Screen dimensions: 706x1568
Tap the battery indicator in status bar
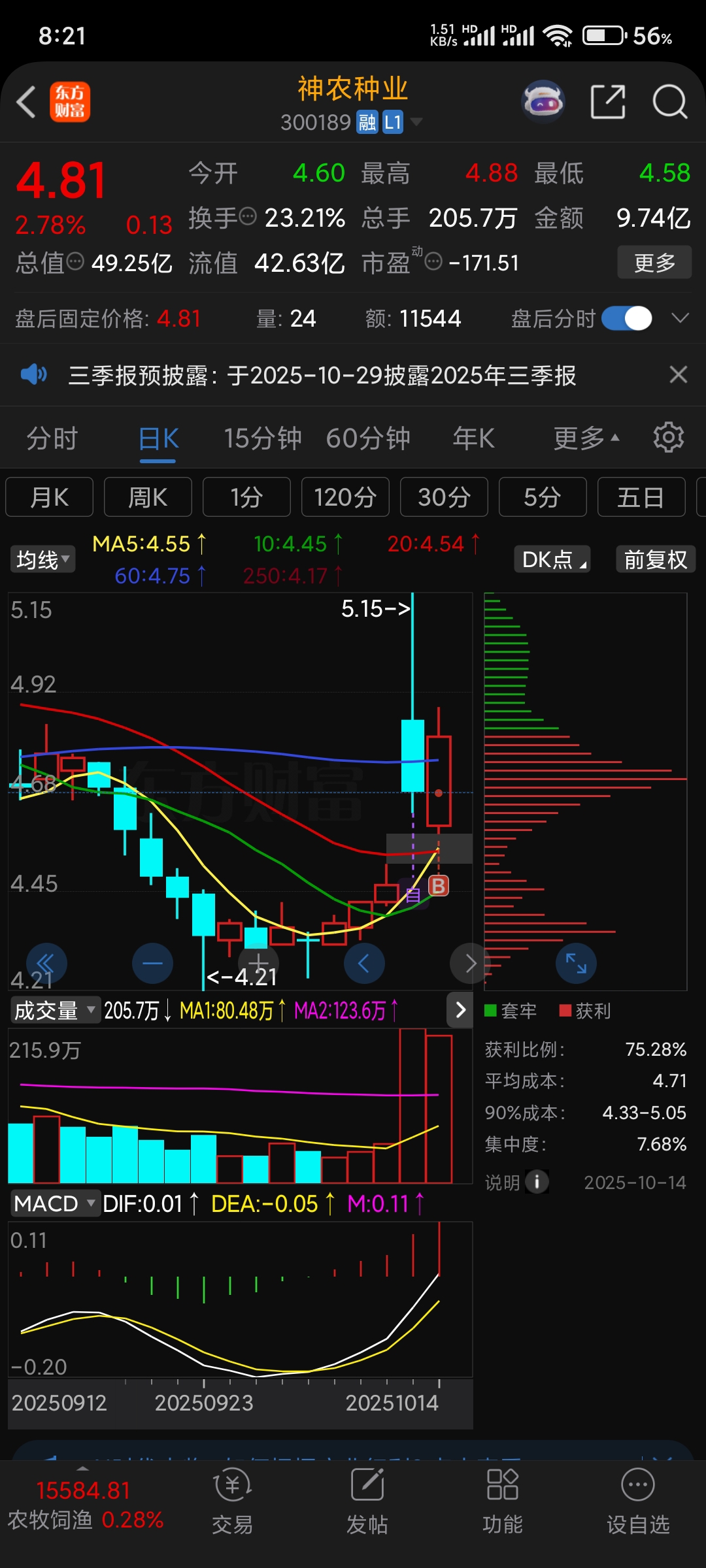605,35
